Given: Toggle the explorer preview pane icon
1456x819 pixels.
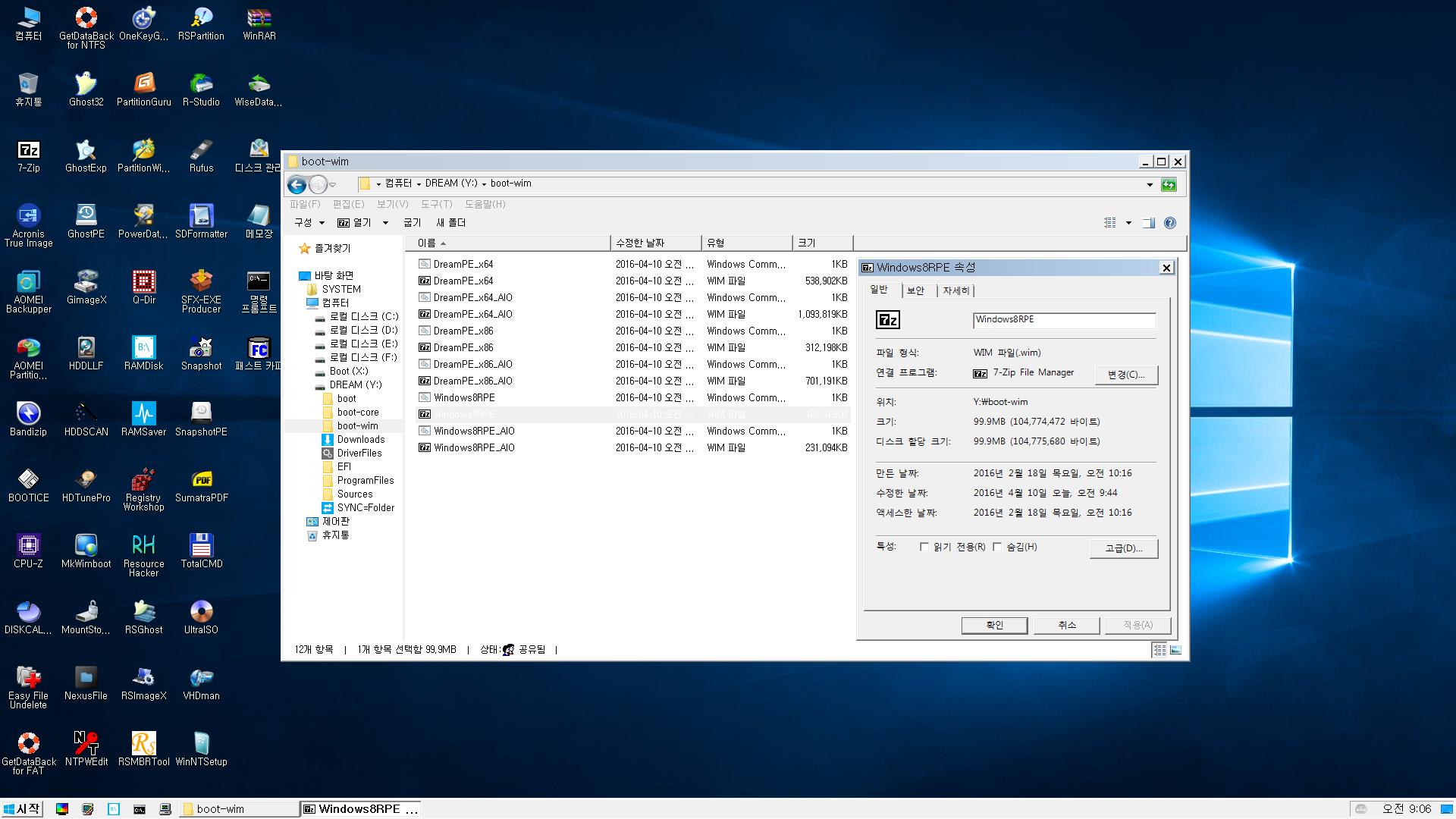Looking at the screenshot, I should 1149,223.
